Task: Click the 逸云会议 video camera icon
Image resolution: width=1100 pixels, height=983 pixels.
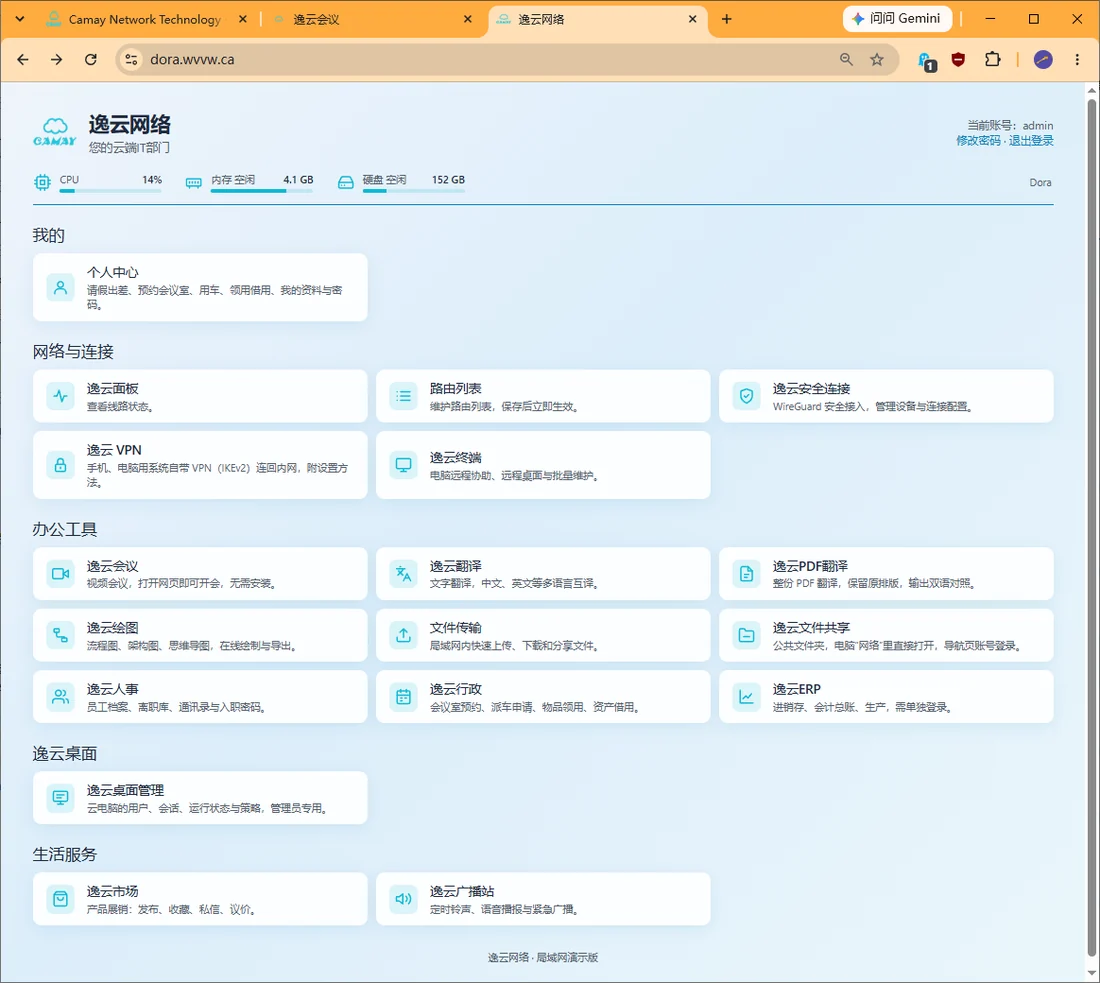Action: pyautogui.click(x=60, y=573)
